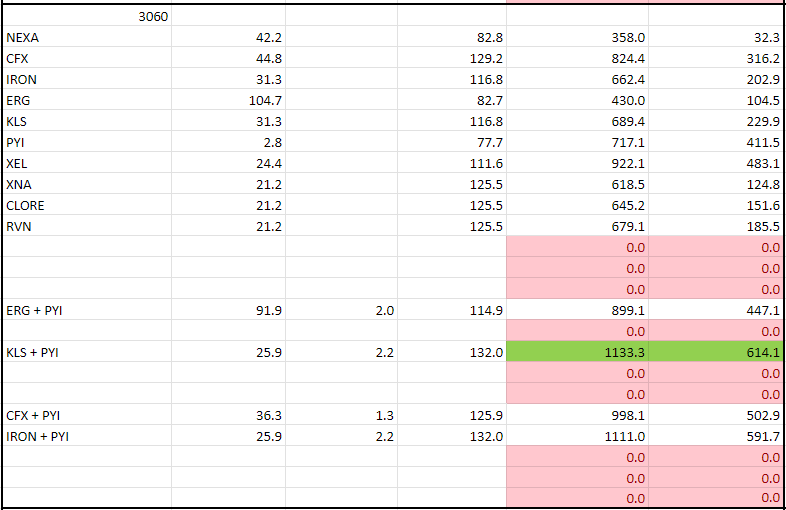Select IRON value 202.9
Viewport: 786px width, 510px height.
tap(716, 79)
